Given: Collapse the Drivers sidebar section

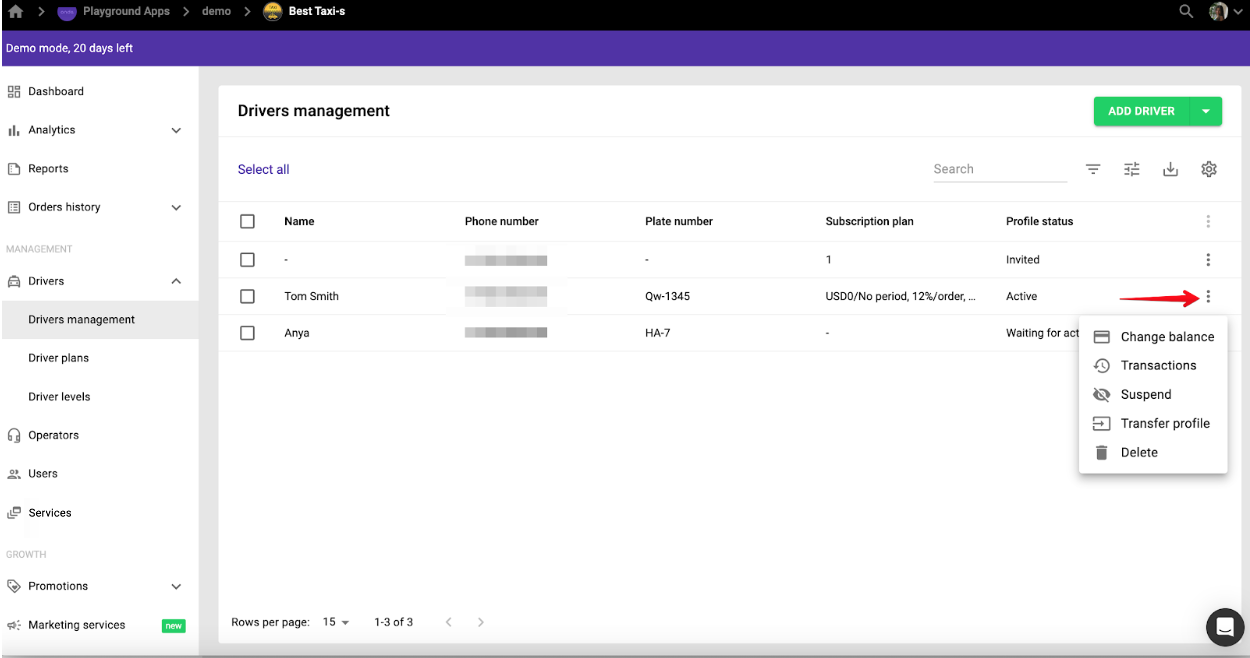Looking at the screenshot, I should pos(176,281).
